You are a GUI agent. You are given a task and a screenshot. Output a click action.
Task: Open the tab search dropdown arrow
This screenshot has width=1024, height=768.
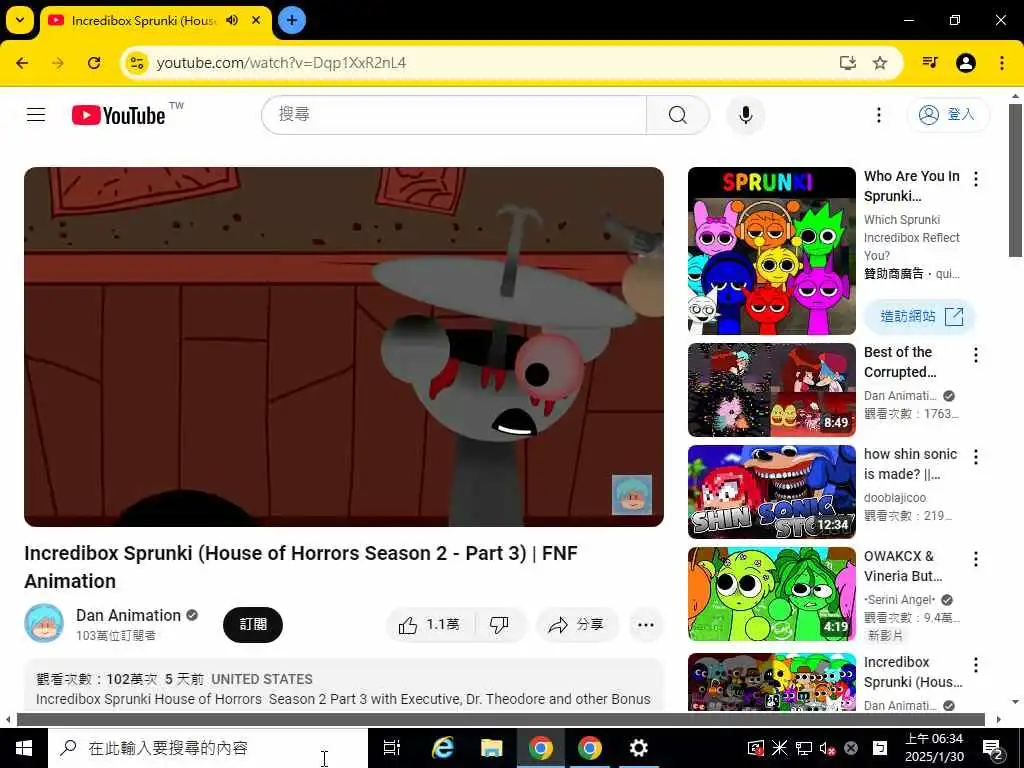coord(20,20)
